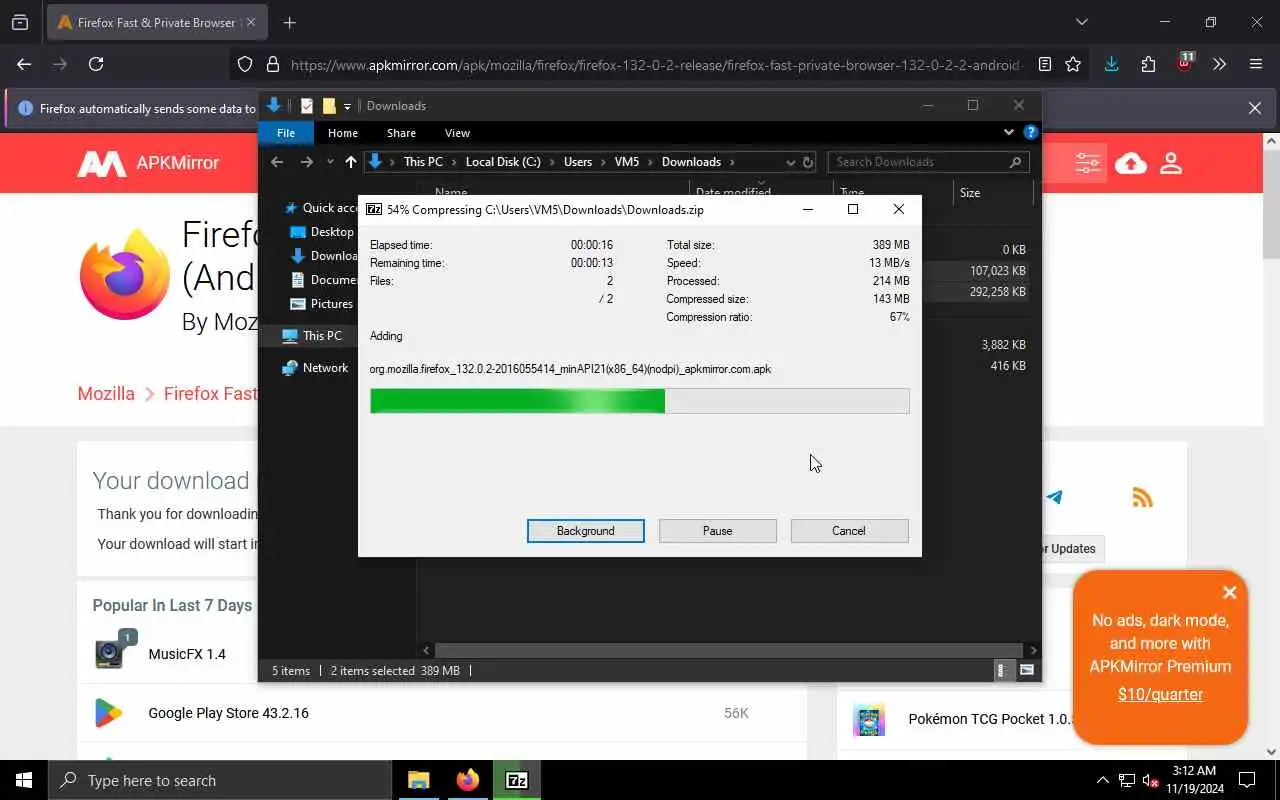Click new folder icon in Explorer title bar

(x=329, y=106)
